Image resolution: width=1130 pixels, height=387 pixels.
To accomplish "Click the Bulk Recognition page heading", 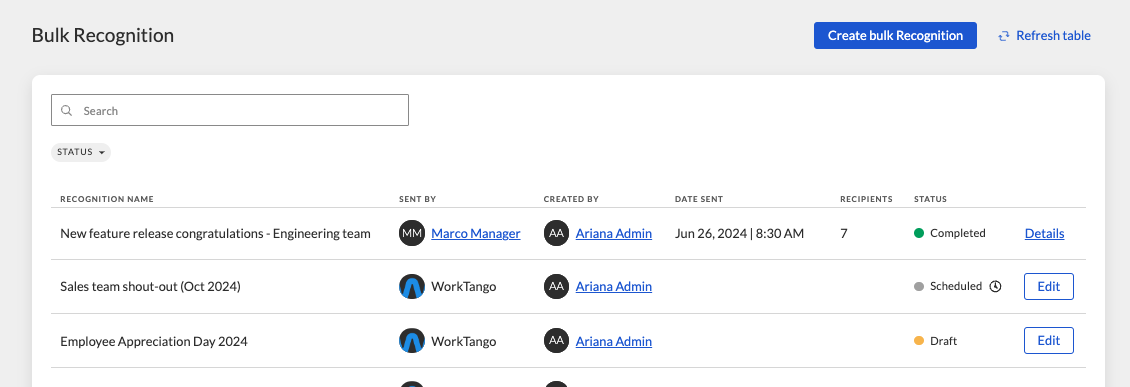I will [102, 35].
